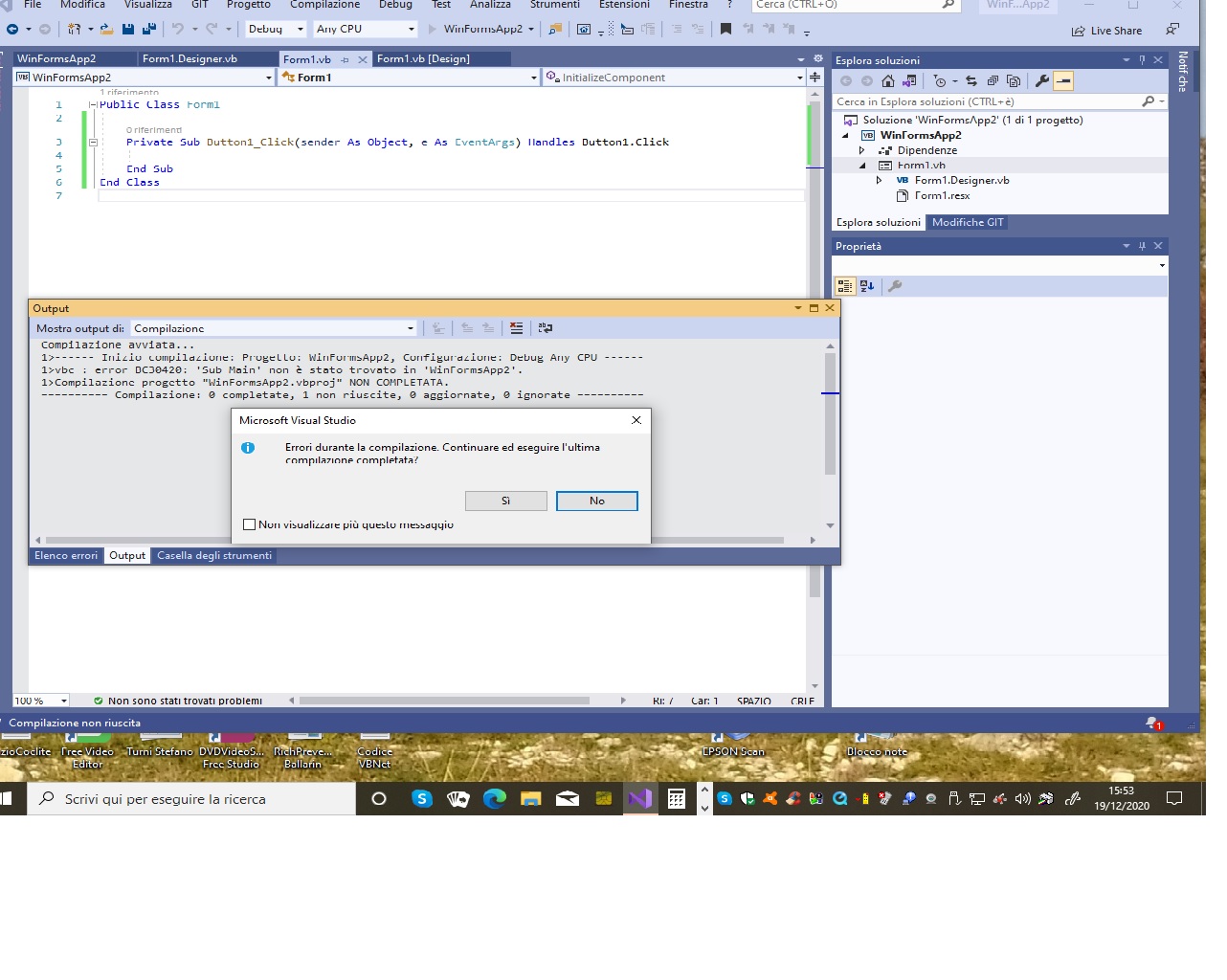Open File Explorer from the taskbar
1227x980 pixels.
(x=531, y=798)
